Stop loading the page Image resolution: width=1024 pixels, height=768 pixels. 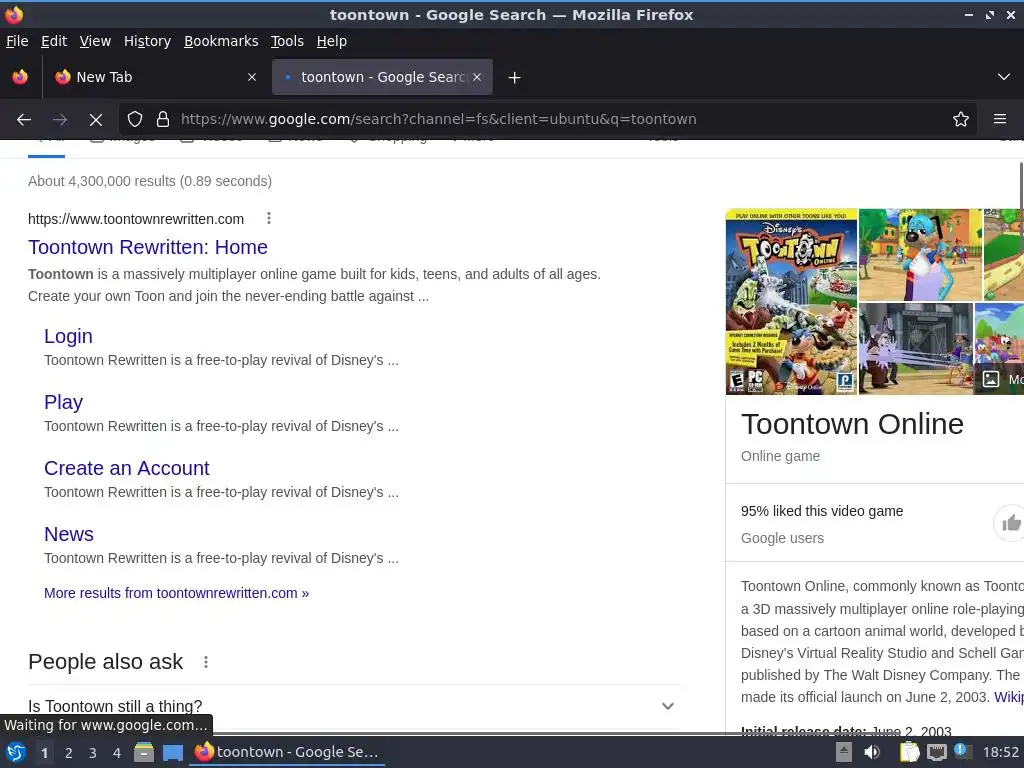(x=96, y=120)
